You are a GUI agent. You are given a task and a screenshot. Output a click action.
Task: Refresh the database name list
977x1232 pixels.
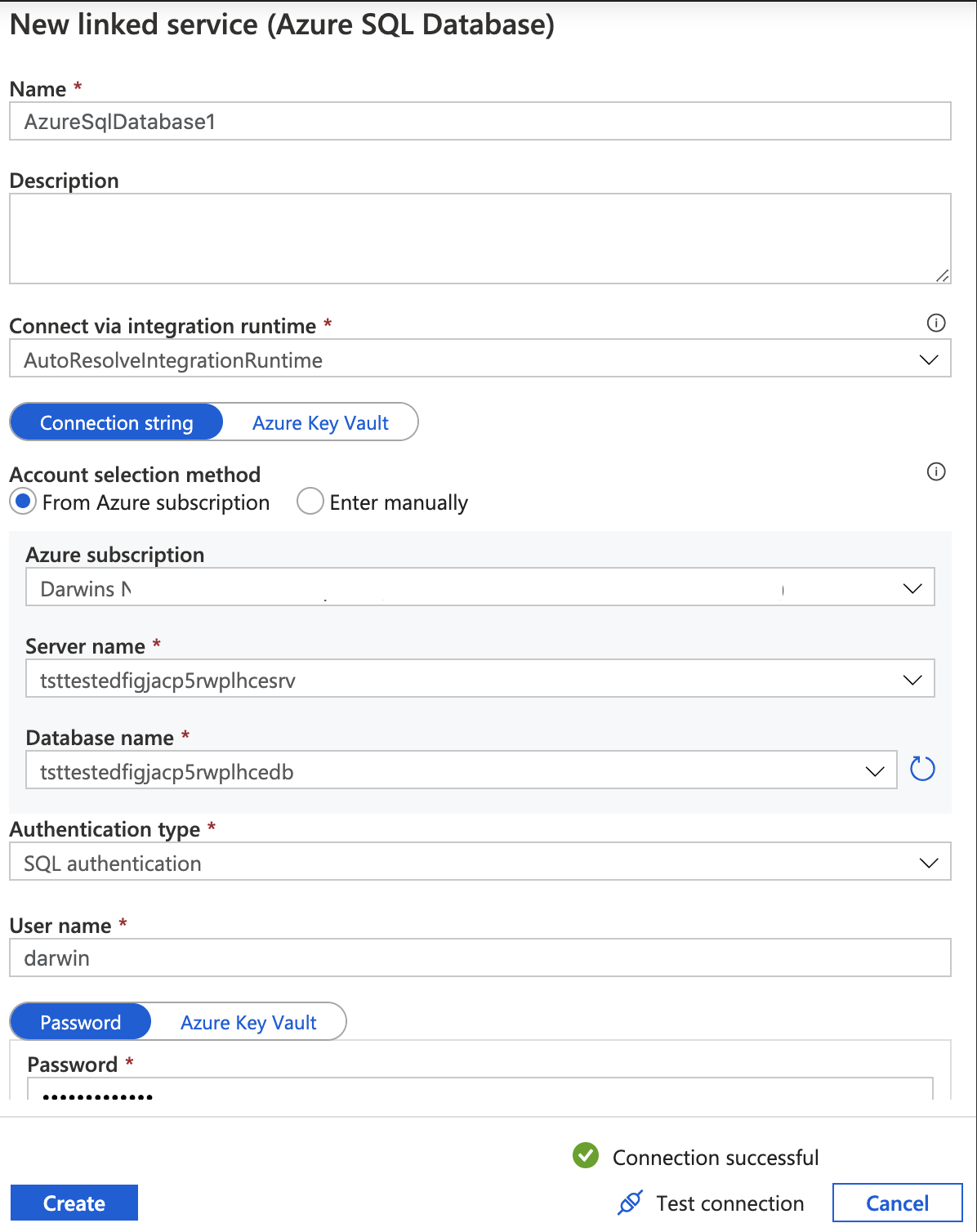[922, 769]
